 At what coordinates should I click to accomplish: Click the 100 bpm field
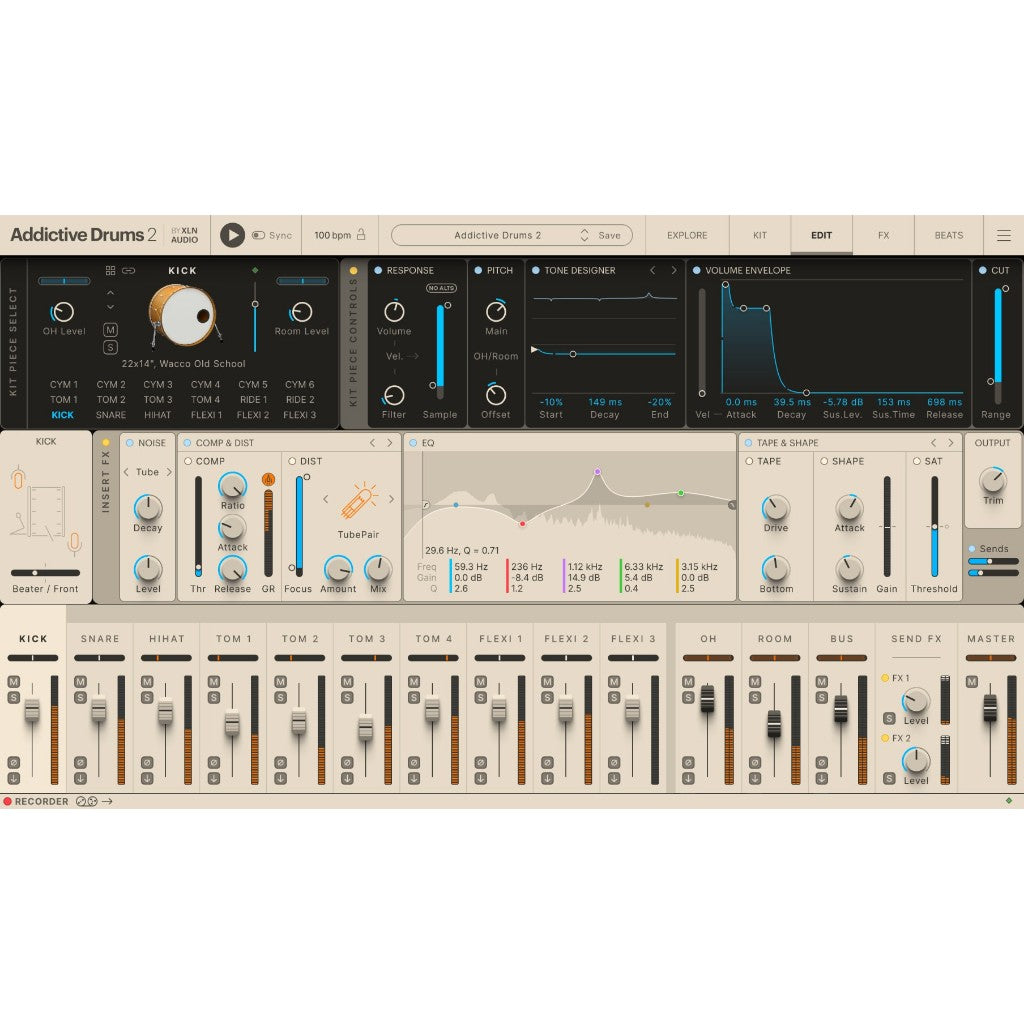click(x=333, y=235)
